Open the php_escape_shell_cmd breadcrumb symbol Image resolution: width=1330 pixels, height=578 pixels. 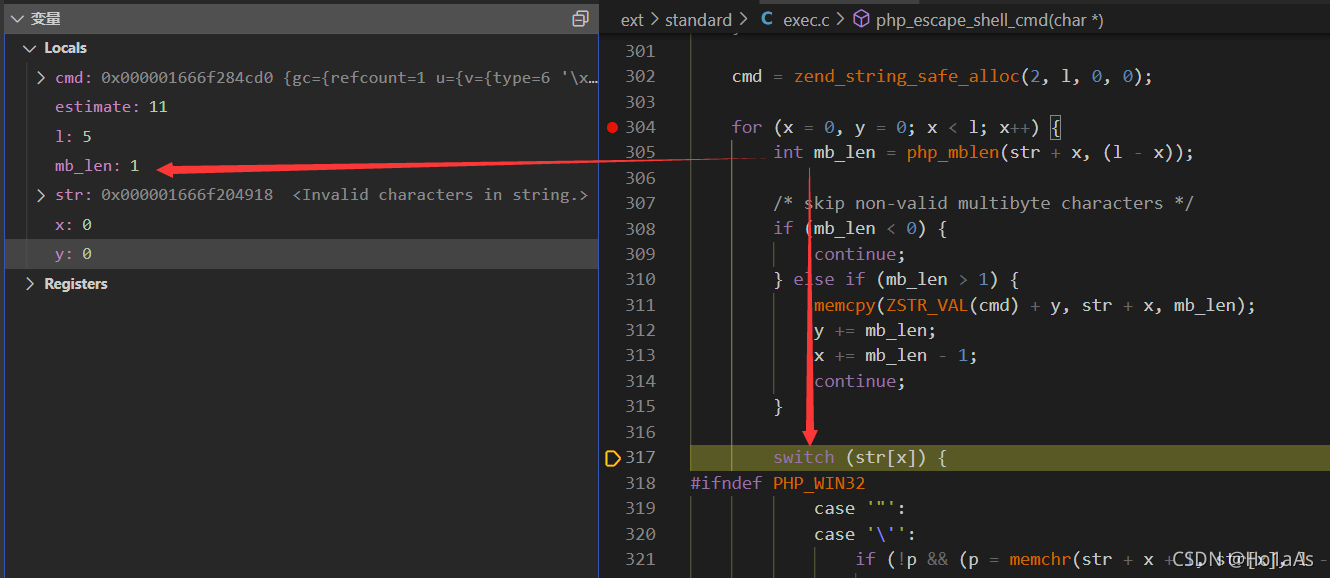pos(989,20)
